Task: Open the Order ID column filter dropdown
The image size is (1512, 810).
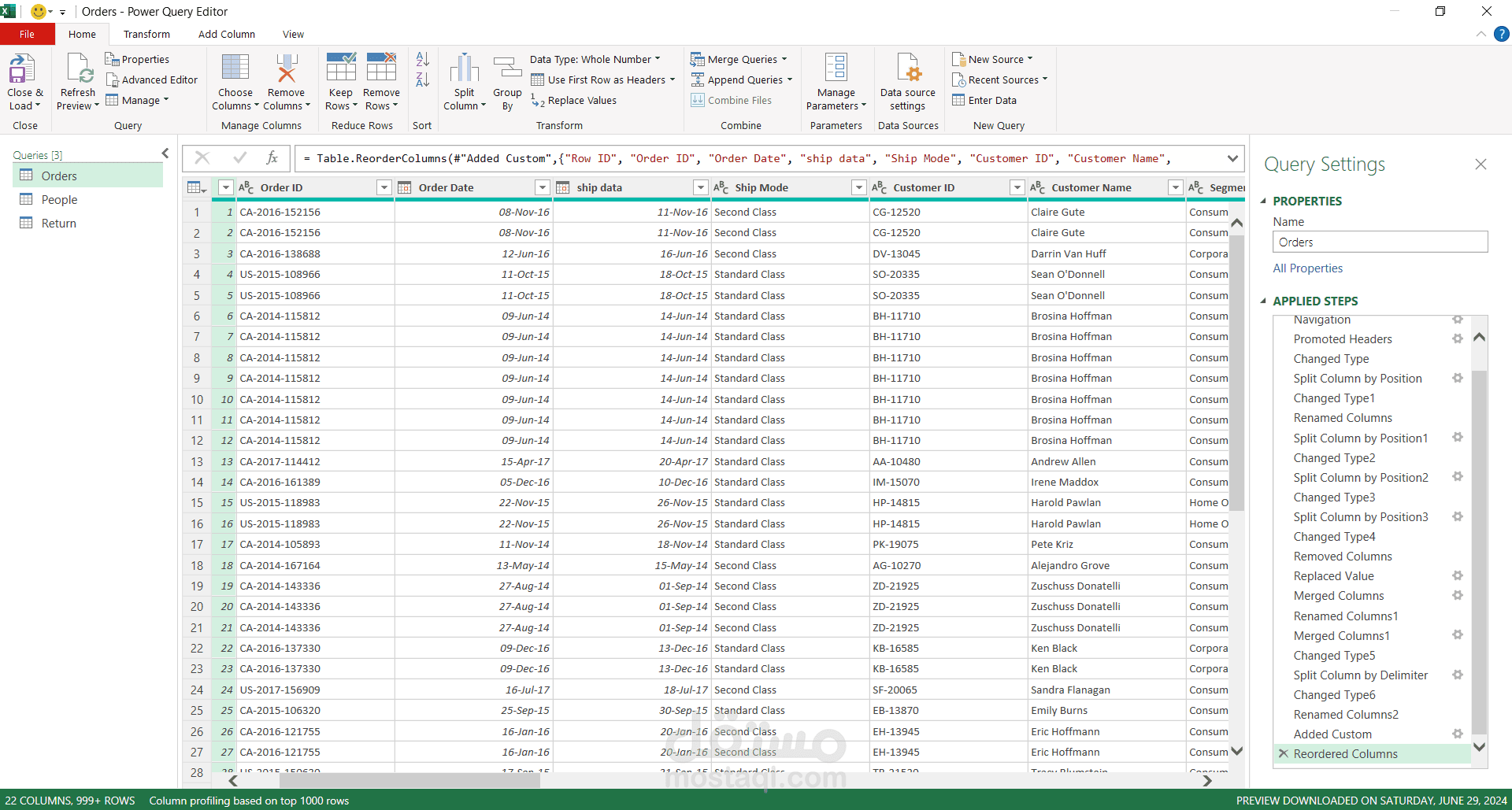Action: 384,187
